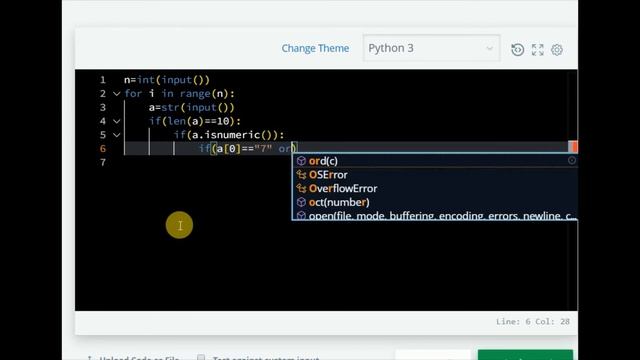
Task: Collapse the for loop fold arrow on line 2
Action: point(116,94)
